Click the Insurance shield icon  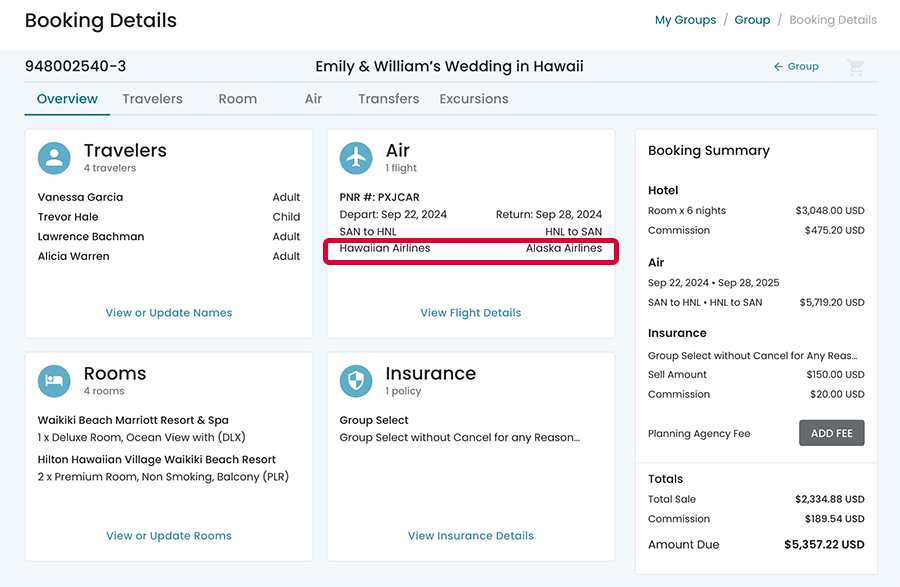[x=356, y=381]
